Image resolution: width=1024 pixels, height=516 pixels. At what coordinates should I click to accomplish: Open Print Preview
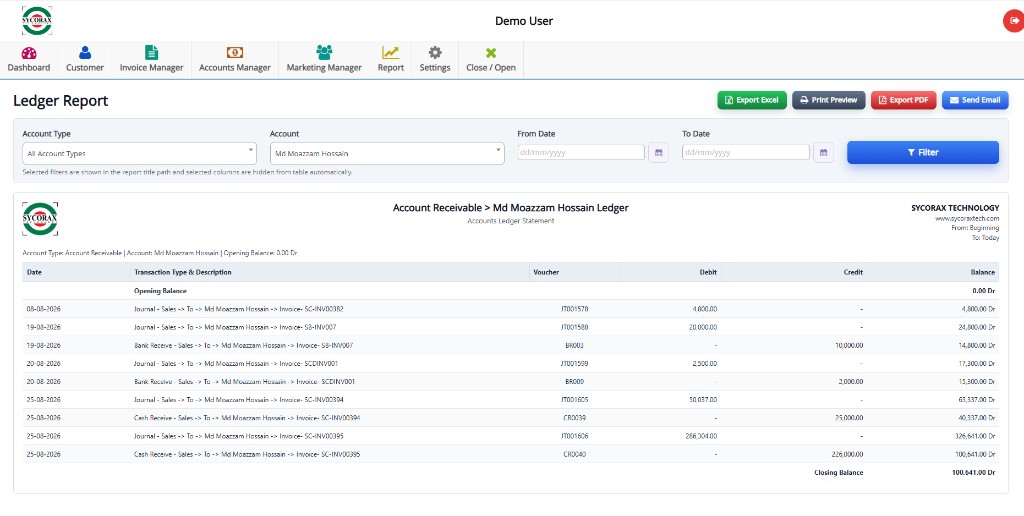(x=829, y=100)
